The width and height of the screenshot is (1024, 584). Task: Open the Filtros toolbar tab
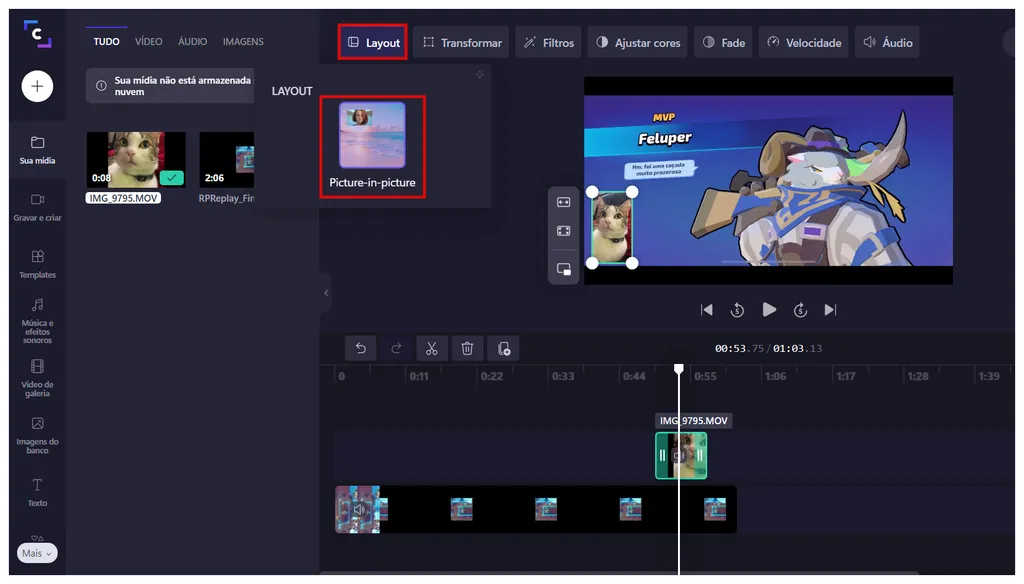coord(549,42)
